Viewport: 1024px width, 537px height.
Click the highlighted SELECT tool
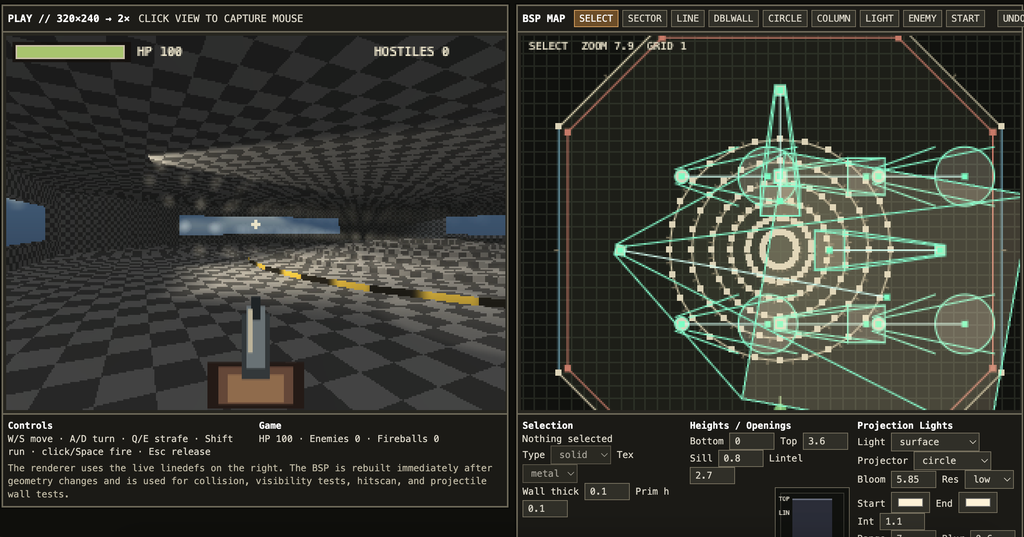[x=596, y=18]
